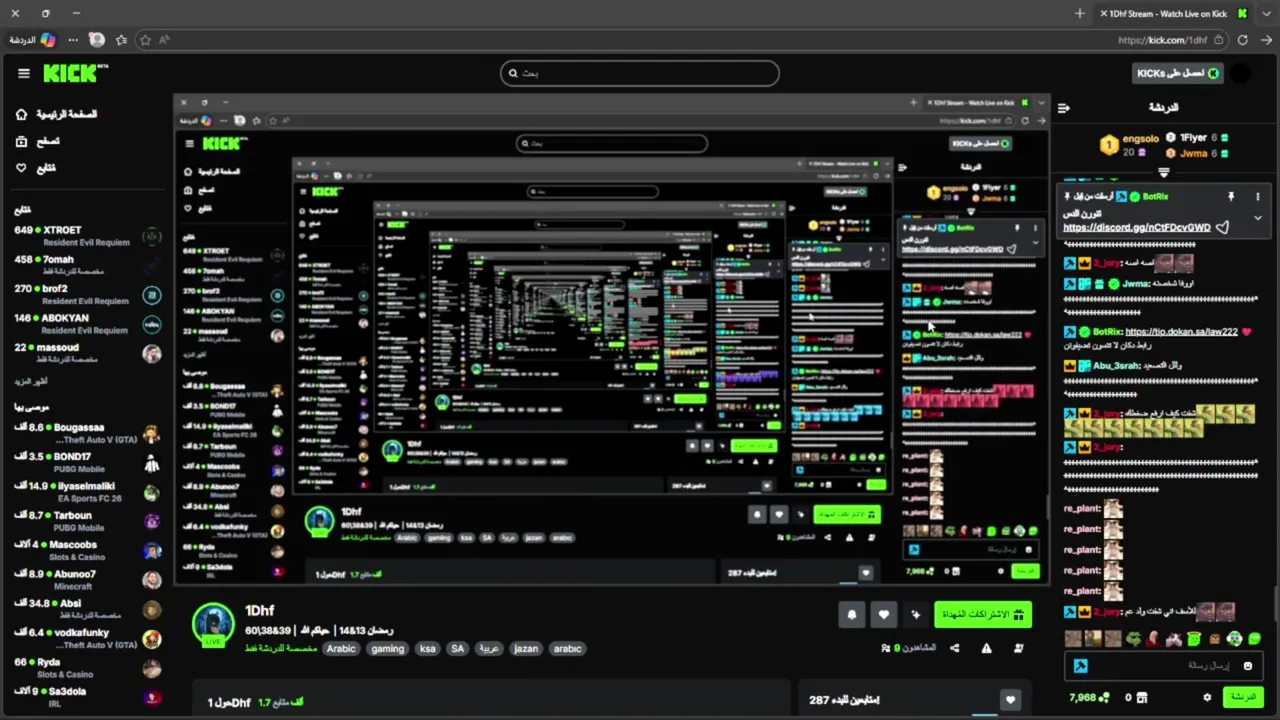Screen dimensions: 1280x720
Task: Open the profile avatar at top right
Action: click(x=1241, y=73)
